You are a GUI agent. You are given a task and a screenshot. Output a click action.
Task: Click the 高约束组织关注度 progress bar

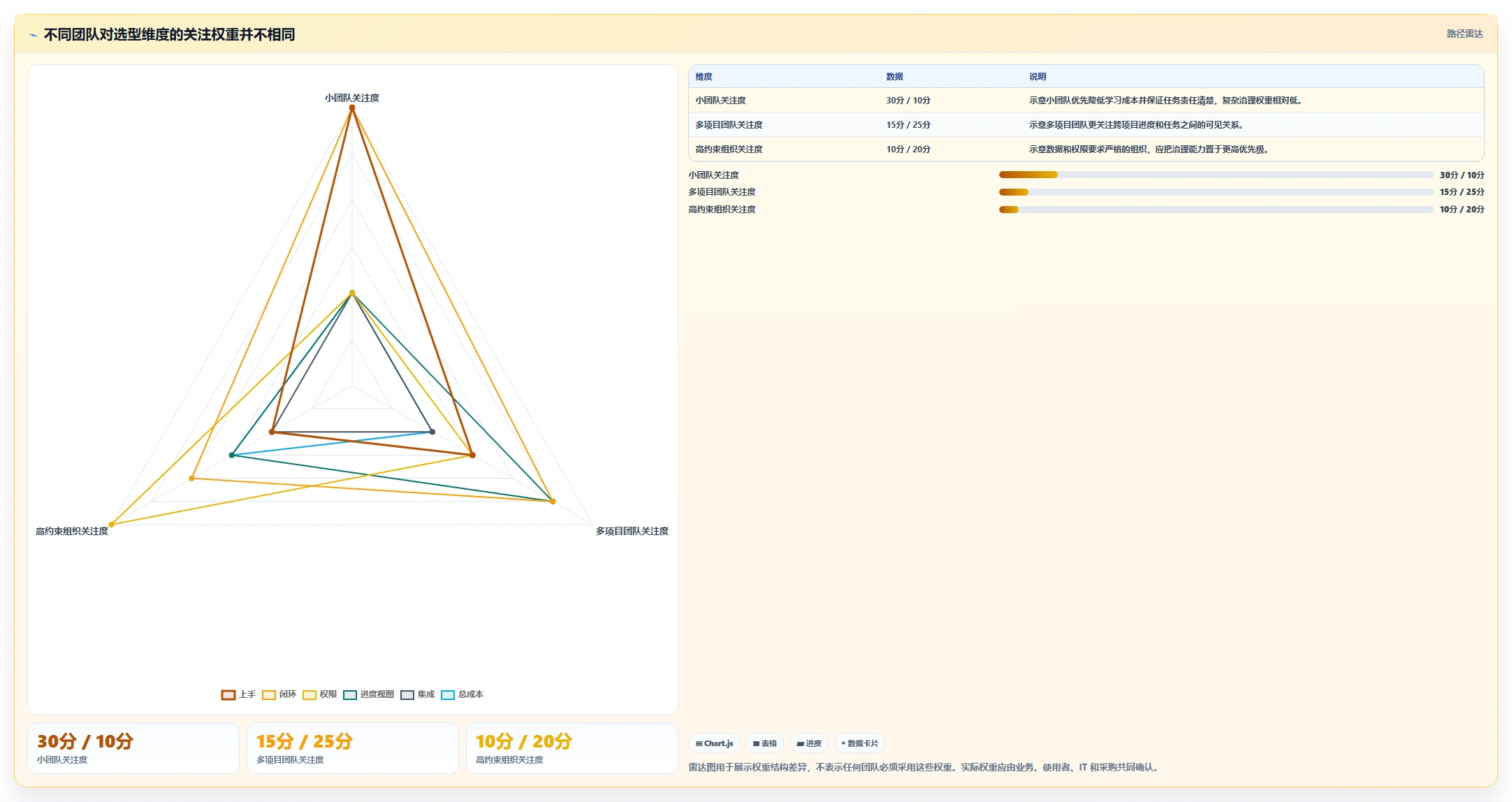(1216, 210)
